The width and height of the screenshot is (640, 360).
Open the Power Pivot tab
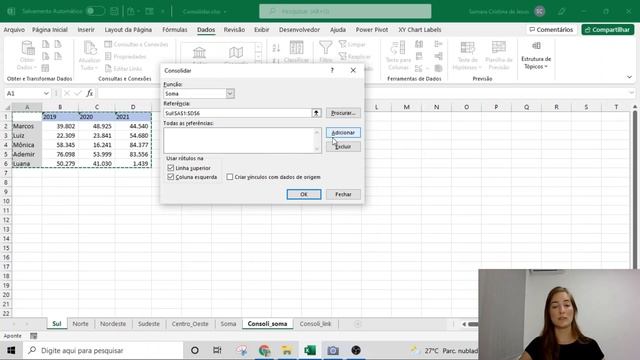(372, 30)
